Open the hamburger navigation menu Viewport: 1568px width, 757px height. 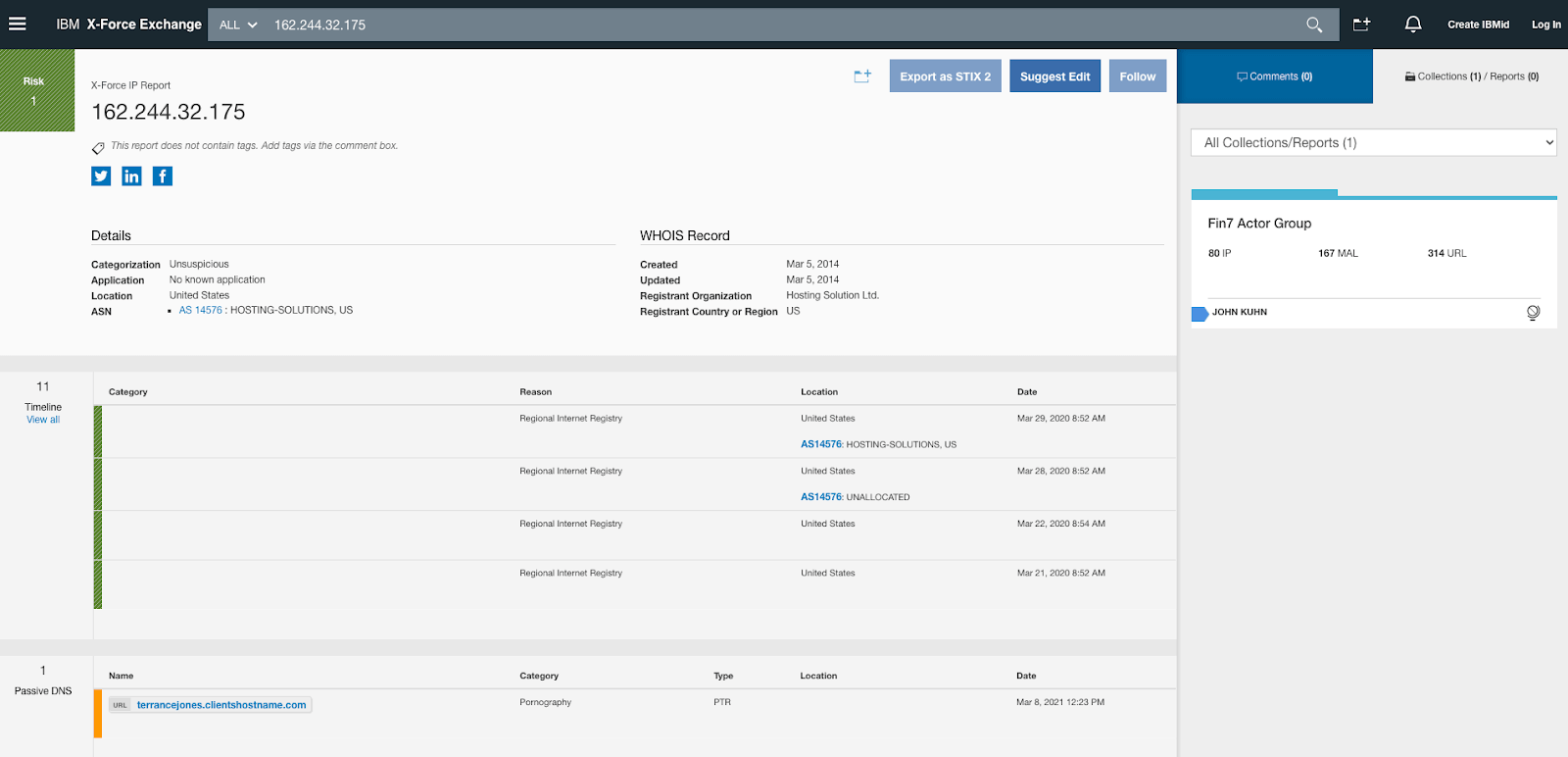(18, 25)
